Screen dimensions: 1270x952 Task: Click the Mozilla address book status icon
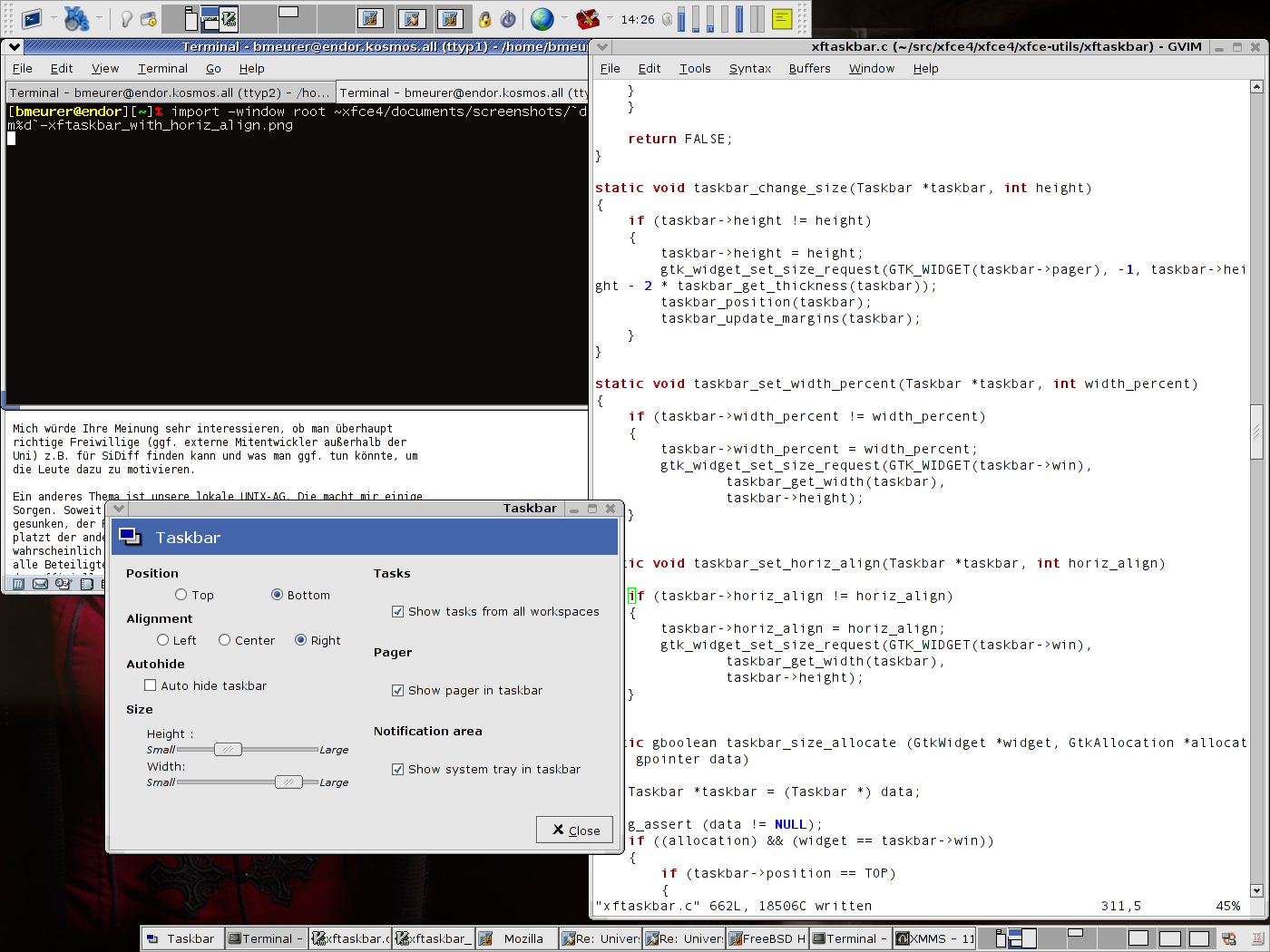[x=86, y=584]
